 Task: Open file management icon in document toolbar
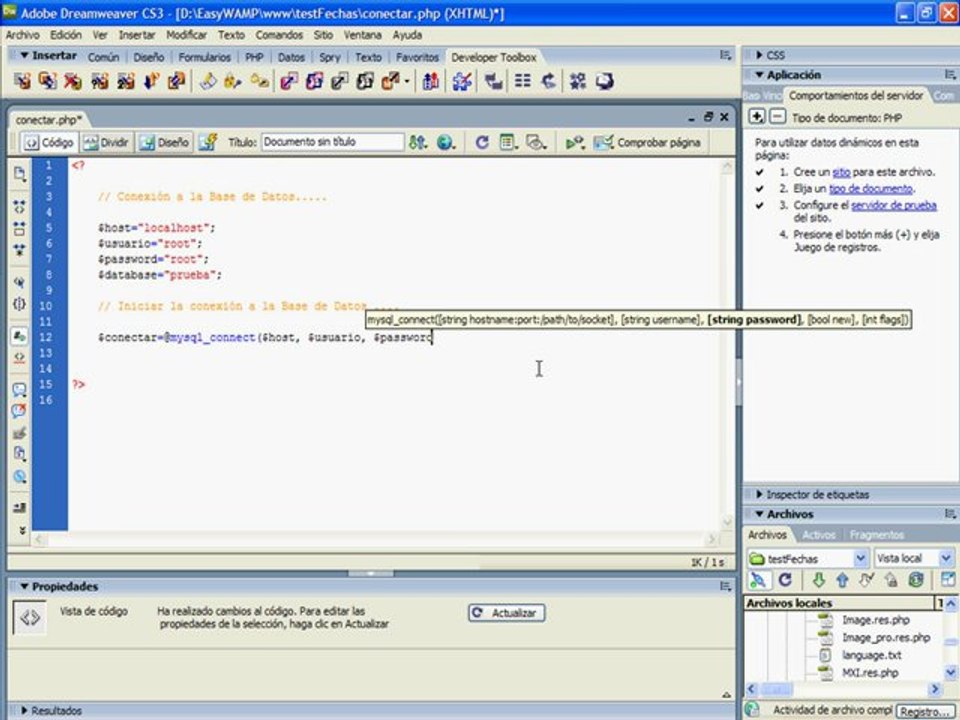pyautogui.click(x=418, y=143)
